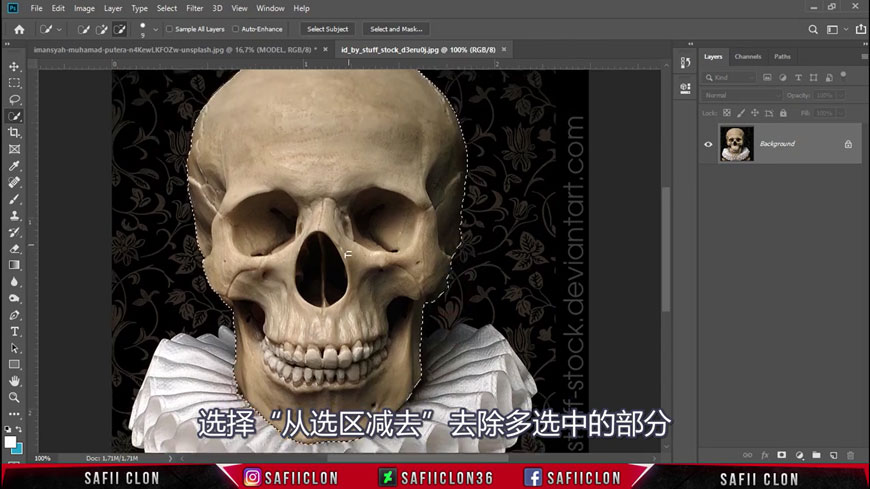
Task: Choose New Selection mode in options bar
Action: click(x=83, y=29)
